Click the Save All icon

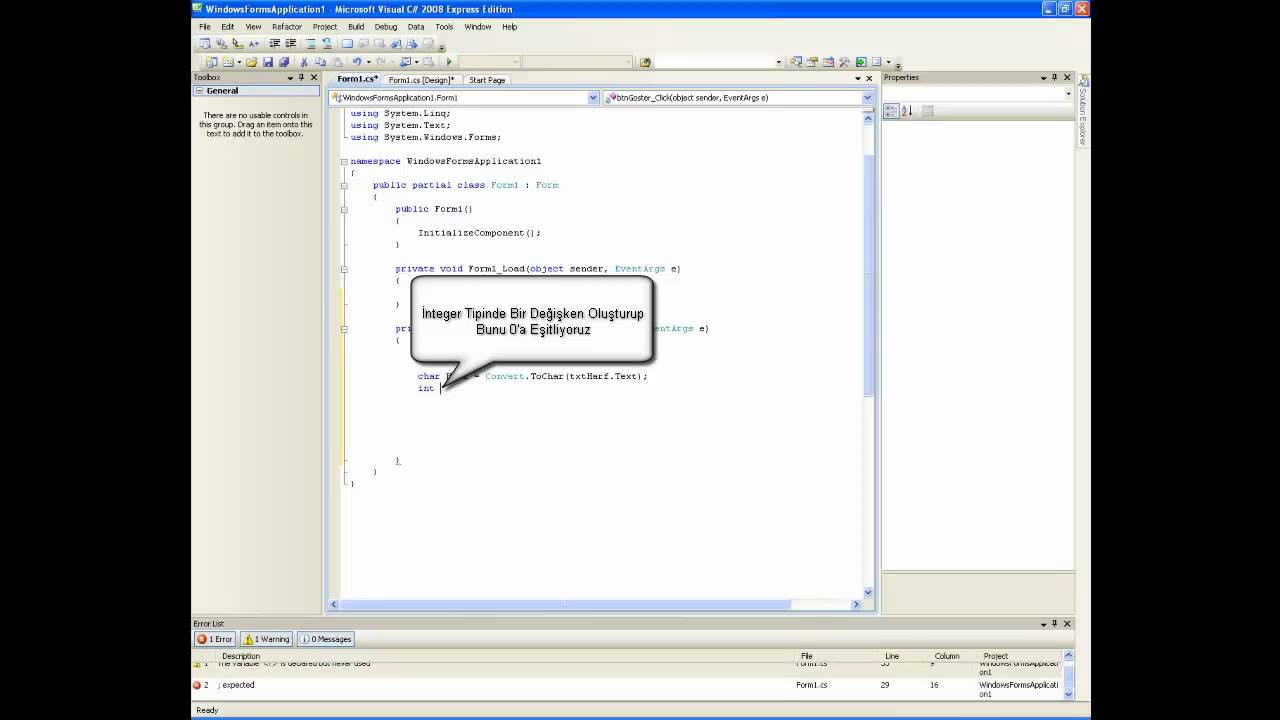(284, 62)
